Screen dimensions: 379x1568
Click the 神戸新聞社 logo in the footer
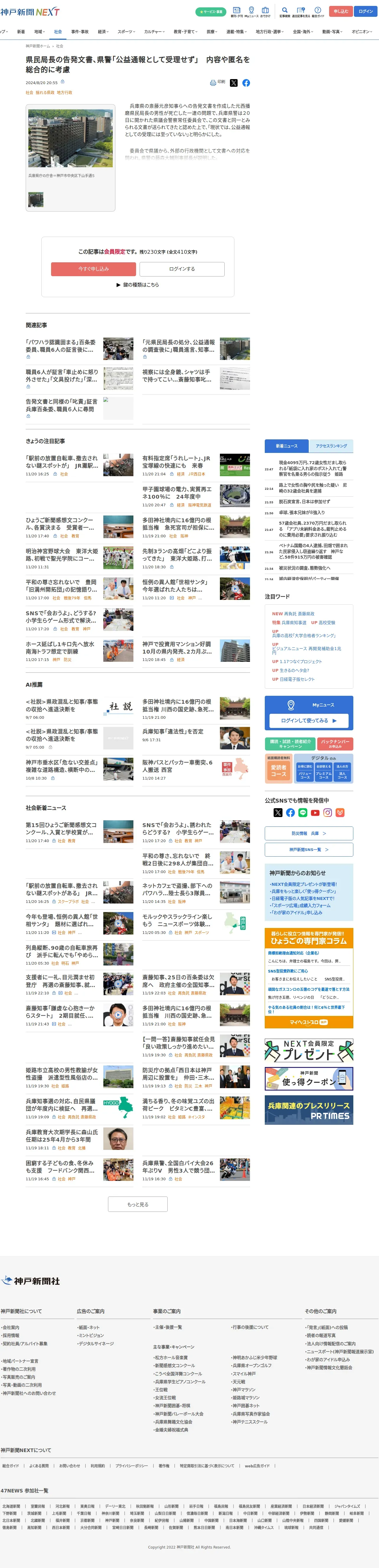[30, 1281]
